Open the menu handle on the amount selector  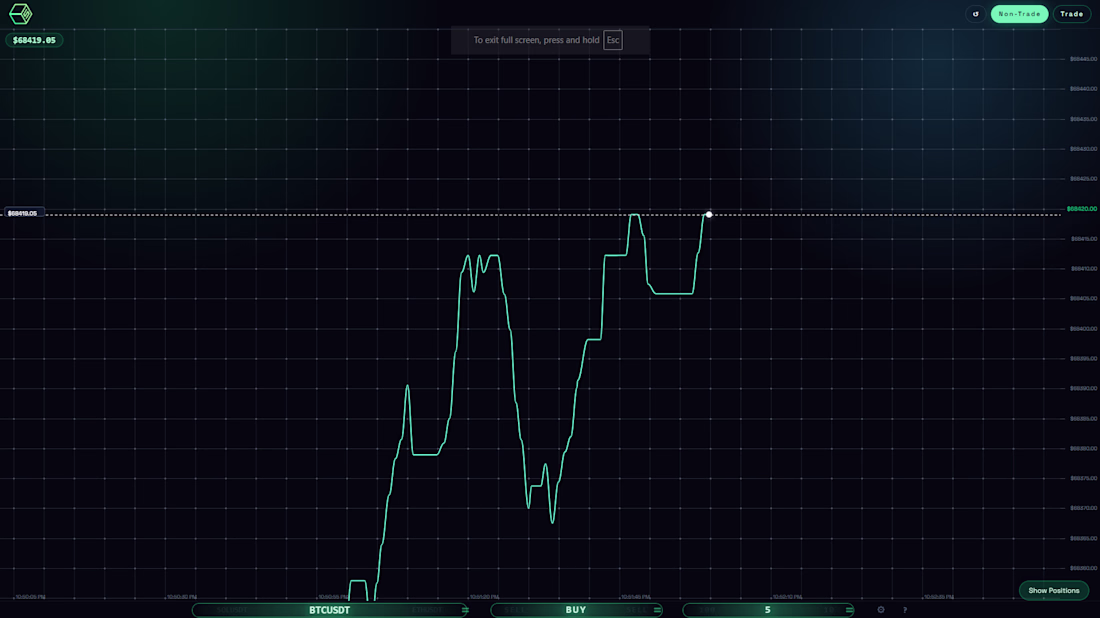click(850, 610)
